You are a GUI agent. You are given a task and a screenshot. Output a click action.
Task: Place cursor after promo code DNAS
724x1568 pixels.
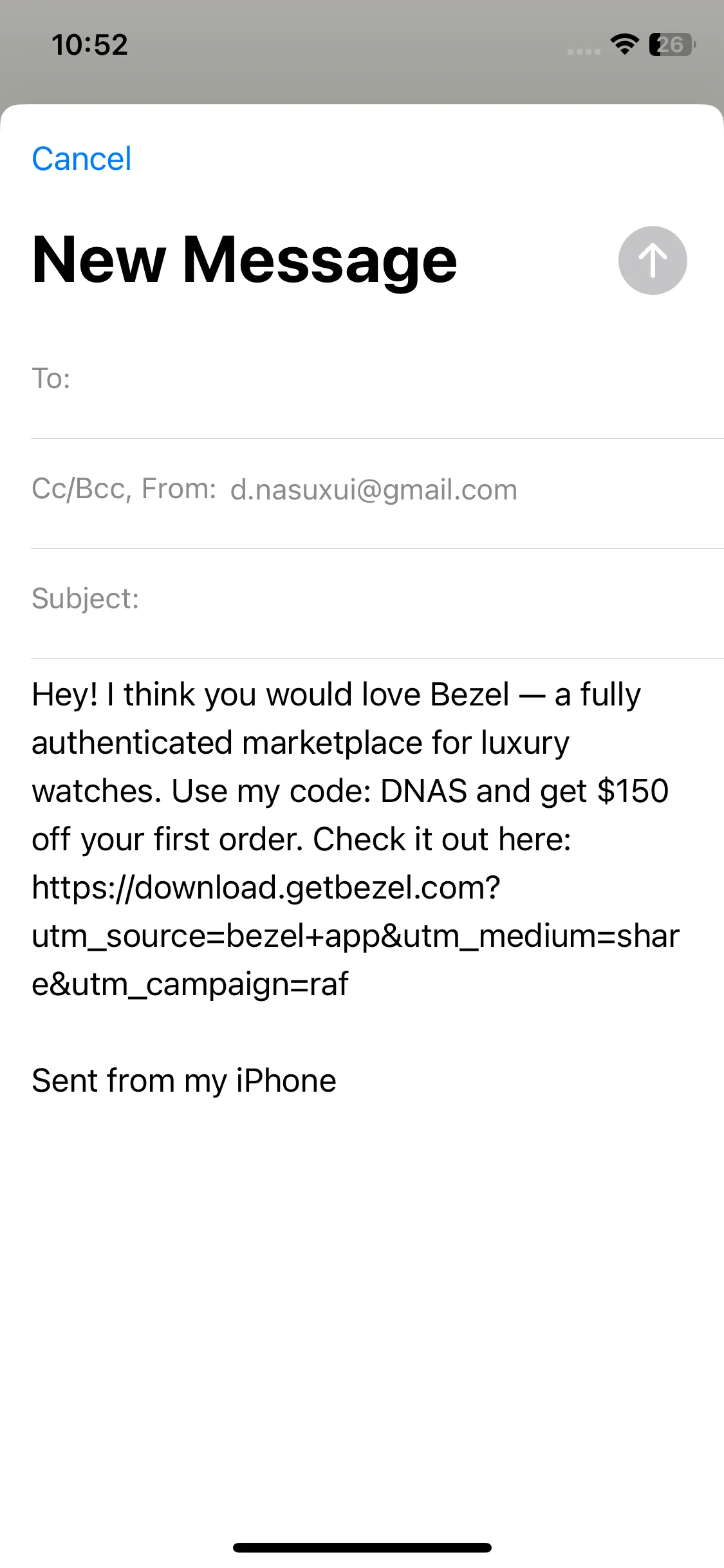point(468,791)
